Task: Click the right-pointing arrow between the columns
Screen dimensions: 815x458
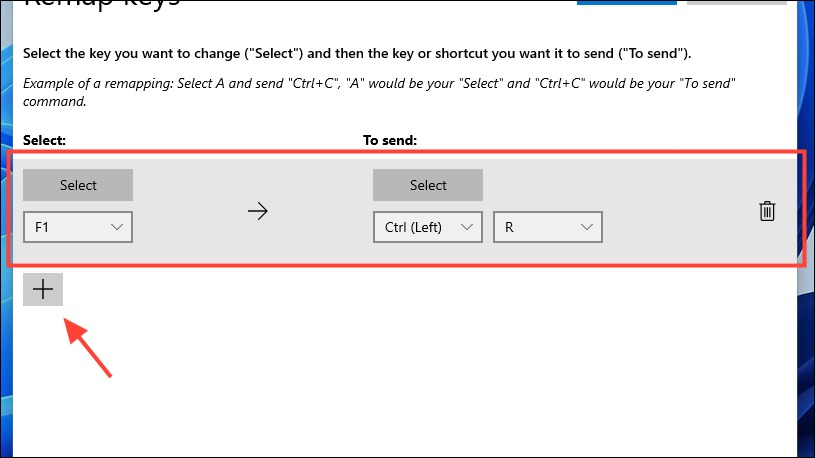Action: coord(257,211)
